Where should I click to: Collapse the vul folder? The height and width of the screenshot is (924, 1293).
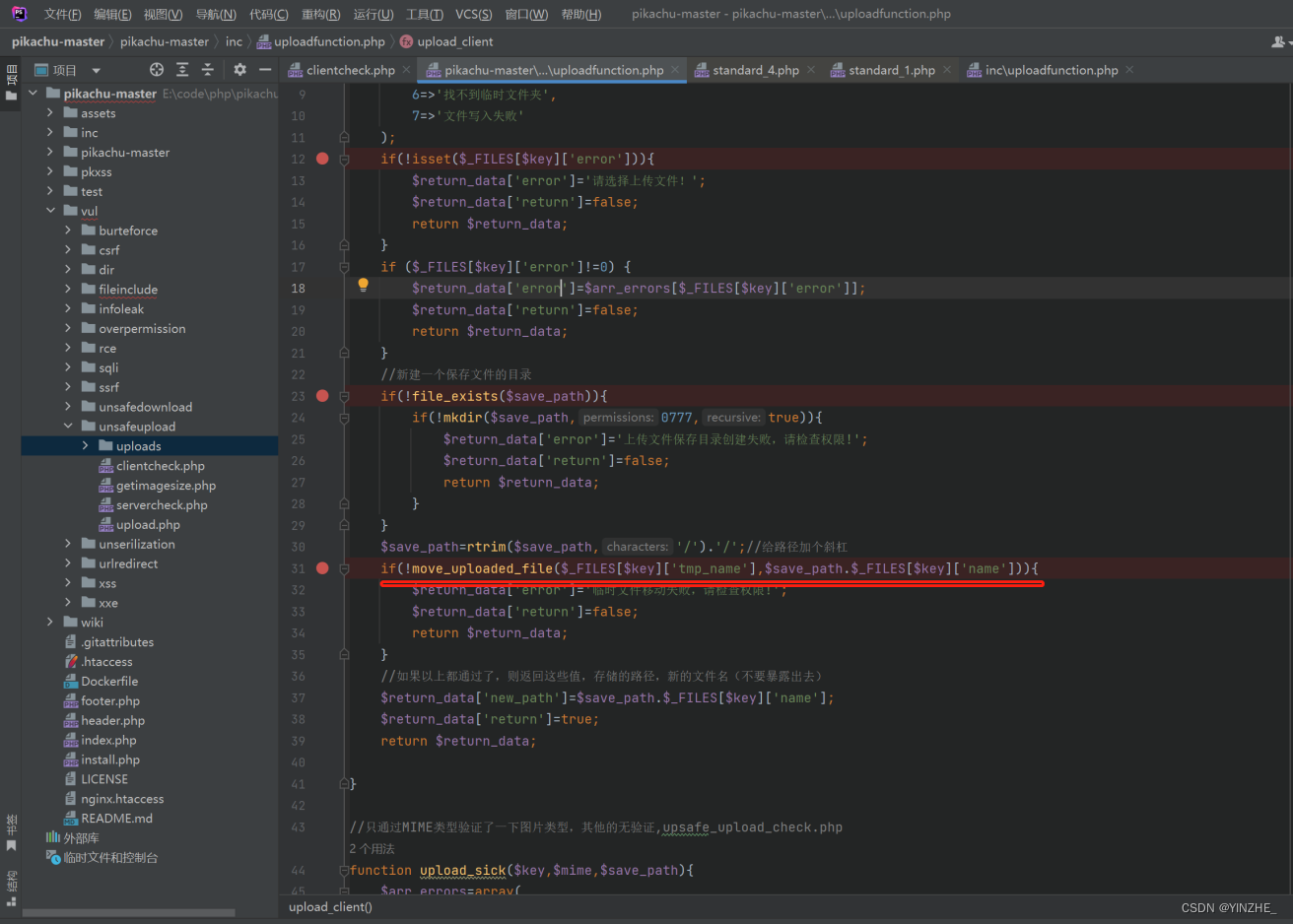(x=50, y=211)
